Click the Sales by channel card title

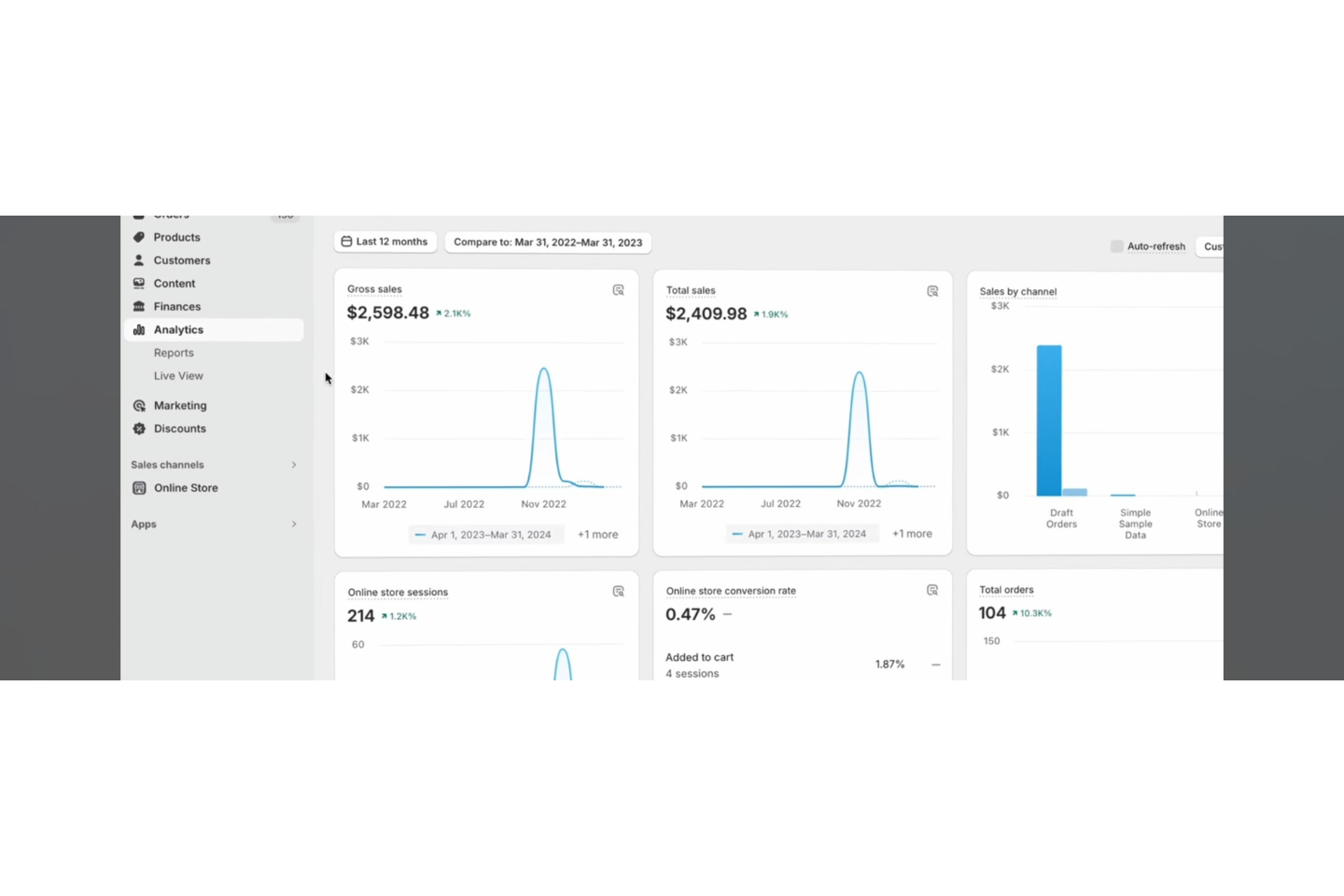[1018, 291]
